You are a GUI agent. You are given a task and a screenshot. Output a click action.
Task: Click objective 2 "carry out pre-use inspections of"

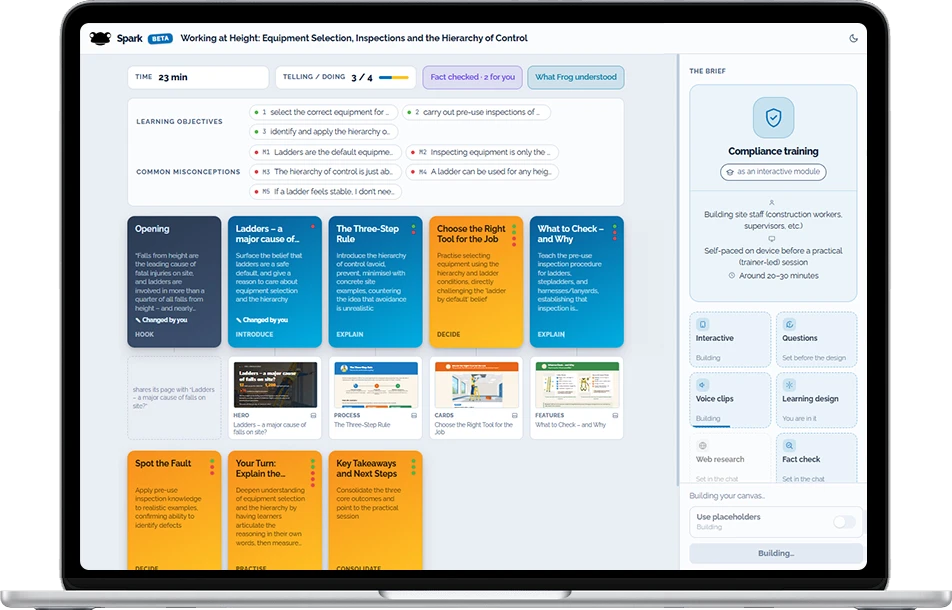click(x=477, y=112)
